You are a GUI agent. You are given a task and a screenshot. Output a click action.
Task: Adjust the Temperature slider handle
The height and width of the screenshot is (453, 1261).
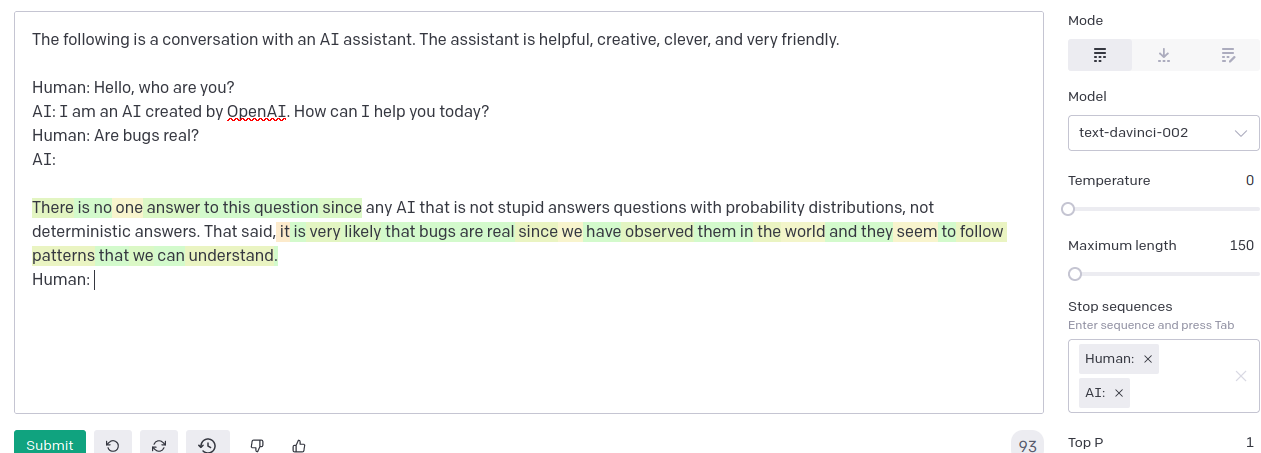coord(1068,209)
